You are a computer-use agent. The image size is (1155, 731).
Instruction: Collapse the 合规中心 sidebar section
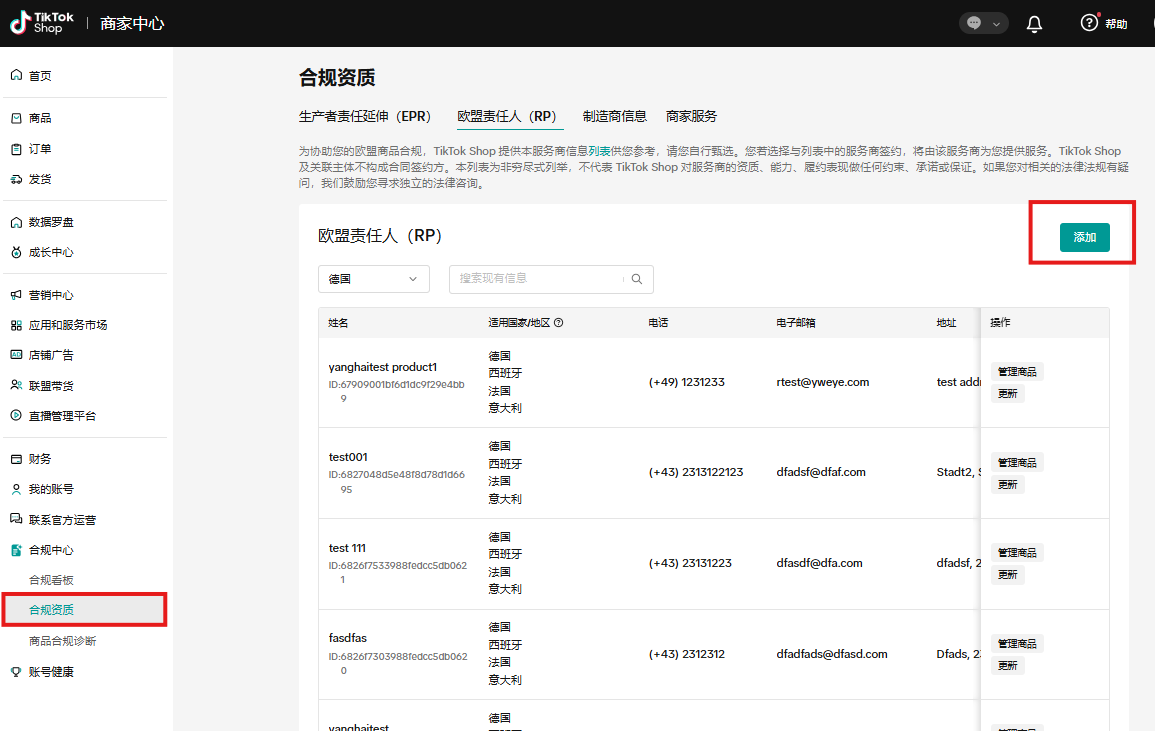coord(50,550)
